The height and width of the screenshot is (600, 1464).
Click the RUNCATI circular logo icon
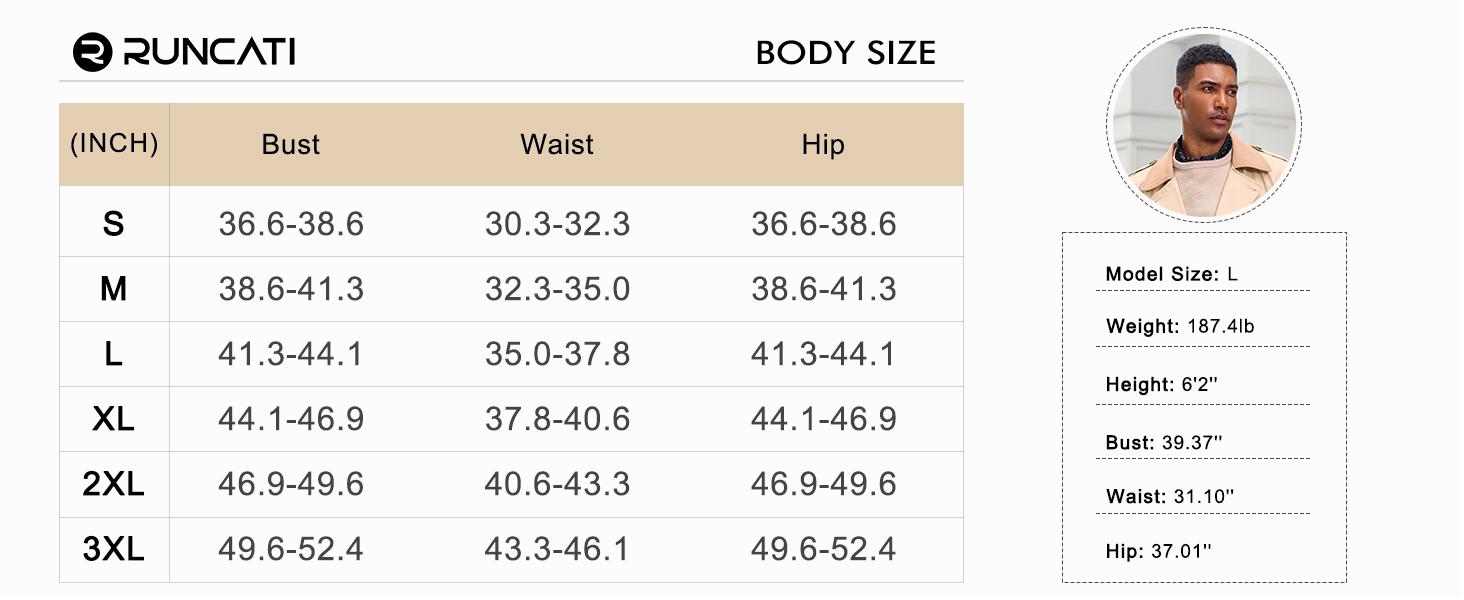coord(92,52)
